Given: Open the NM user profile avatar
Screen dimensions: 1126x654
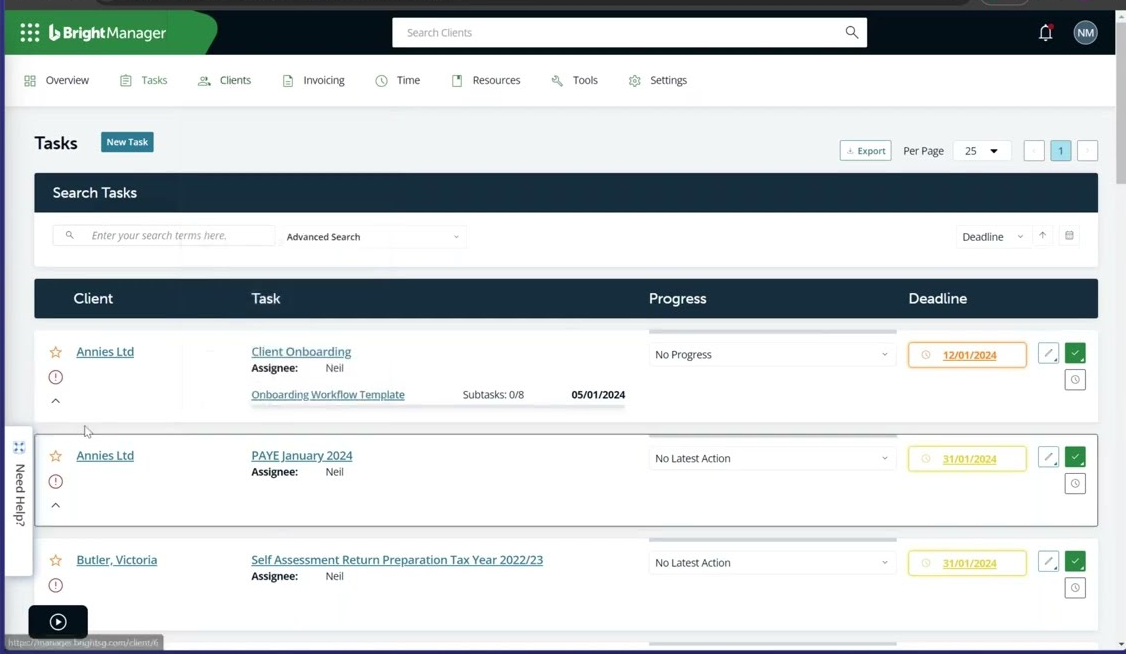Looking at the screenshot, I should 1085,33.
